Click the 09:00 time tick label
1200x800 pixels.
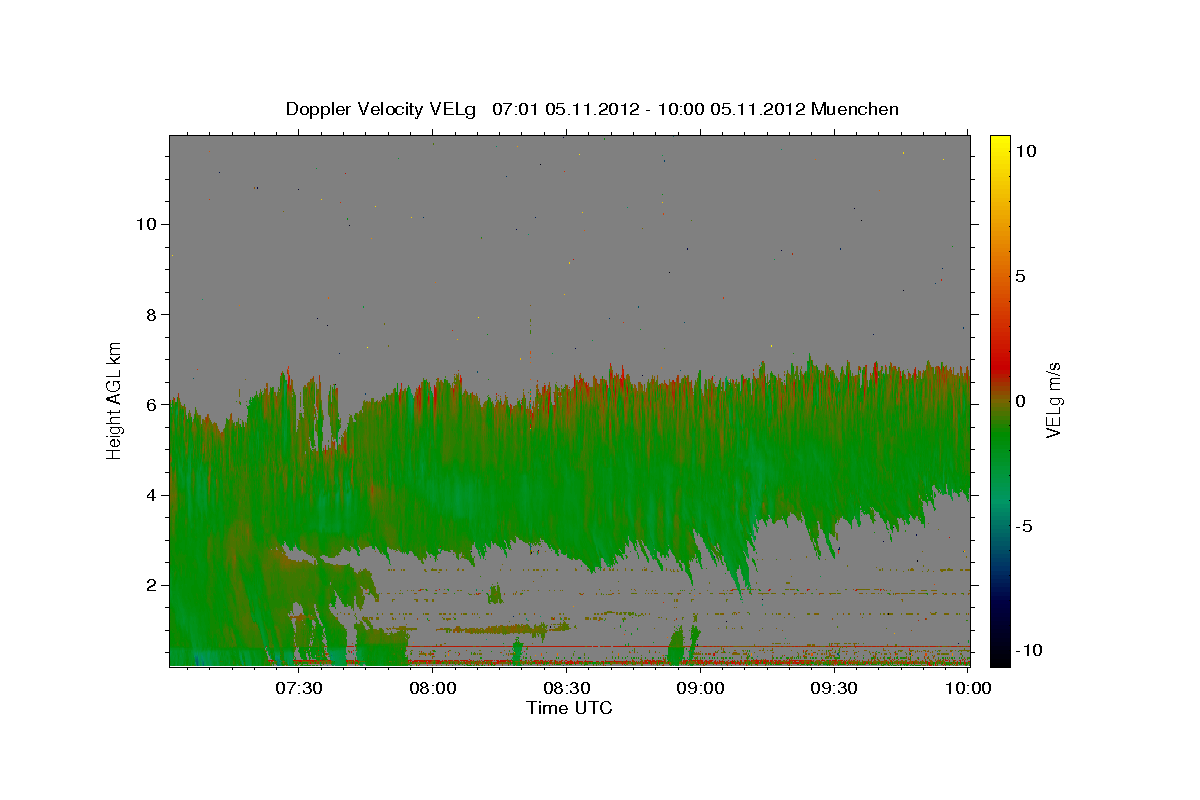pyautogui.click(x=700, y=689)
